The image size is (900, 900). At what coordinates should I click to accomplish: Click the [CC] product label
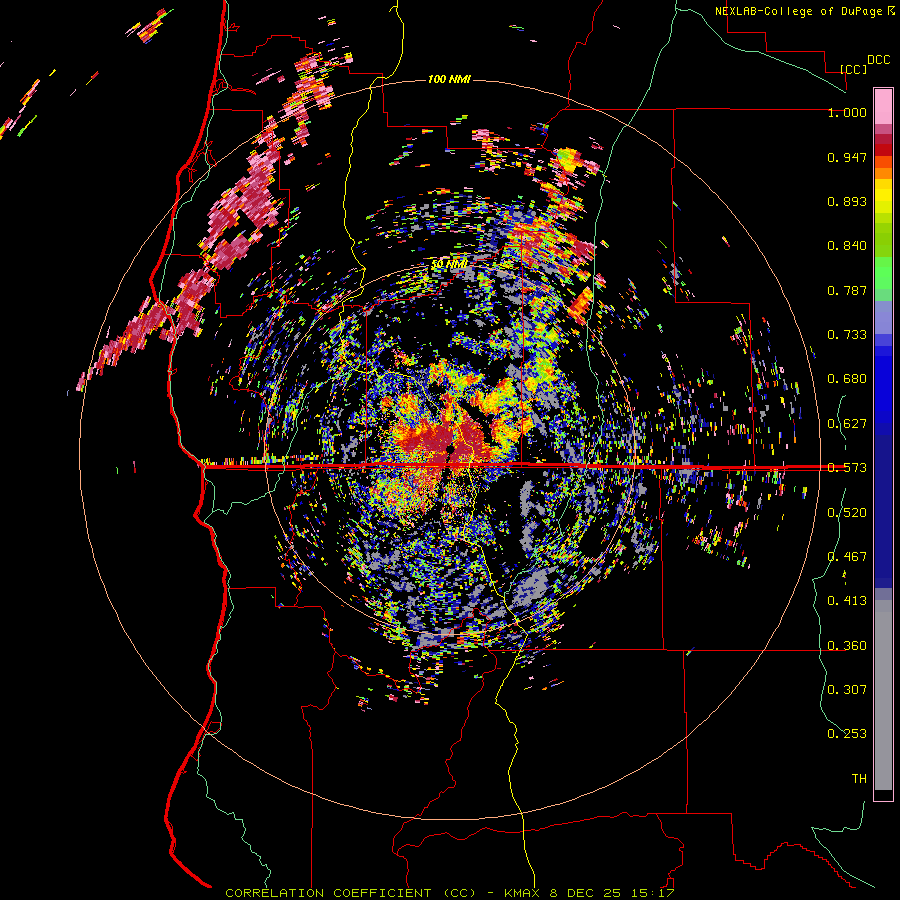[x=854, y=69]
